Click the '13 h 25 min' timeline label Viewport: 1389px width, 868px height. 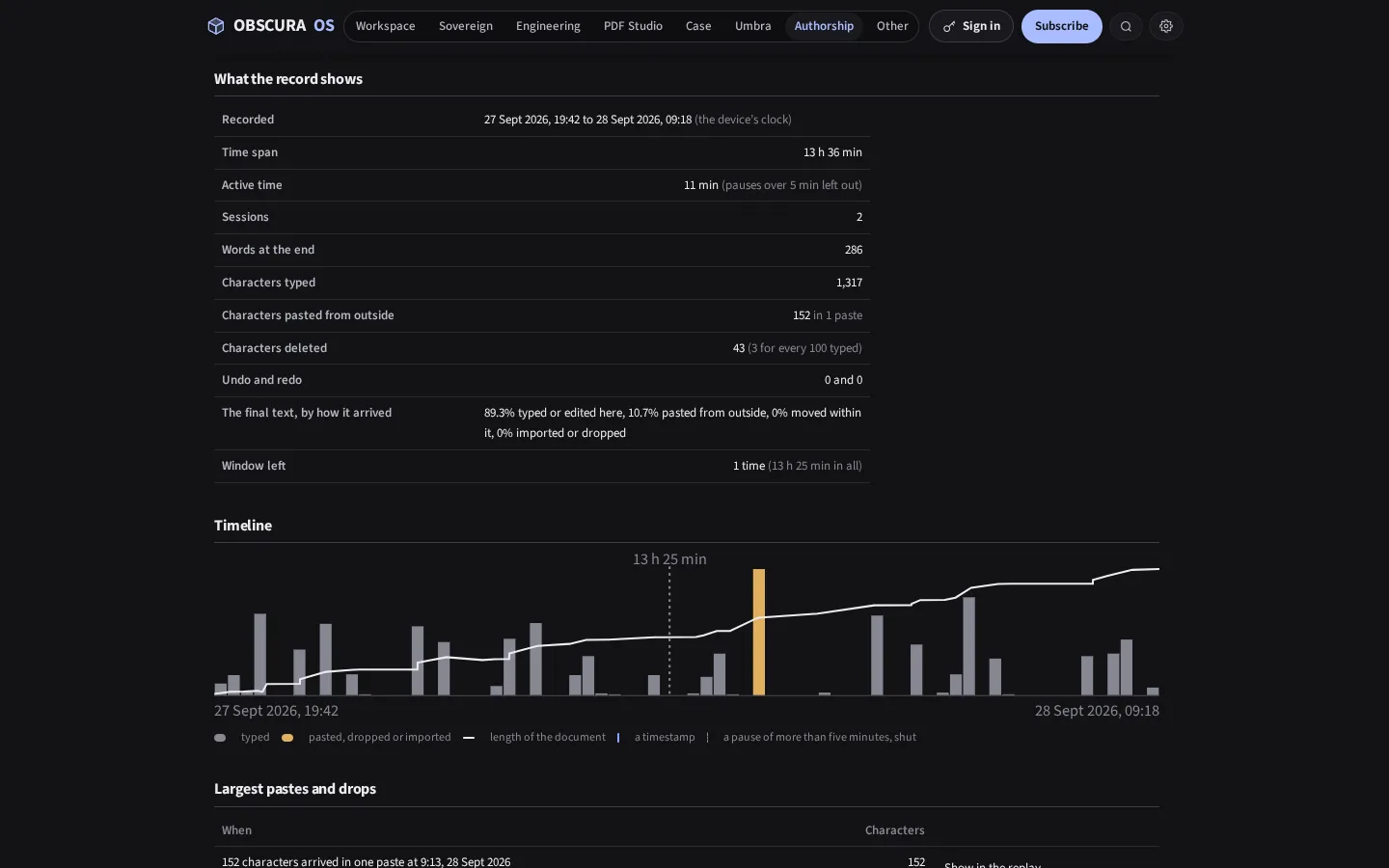pos(669,559)
